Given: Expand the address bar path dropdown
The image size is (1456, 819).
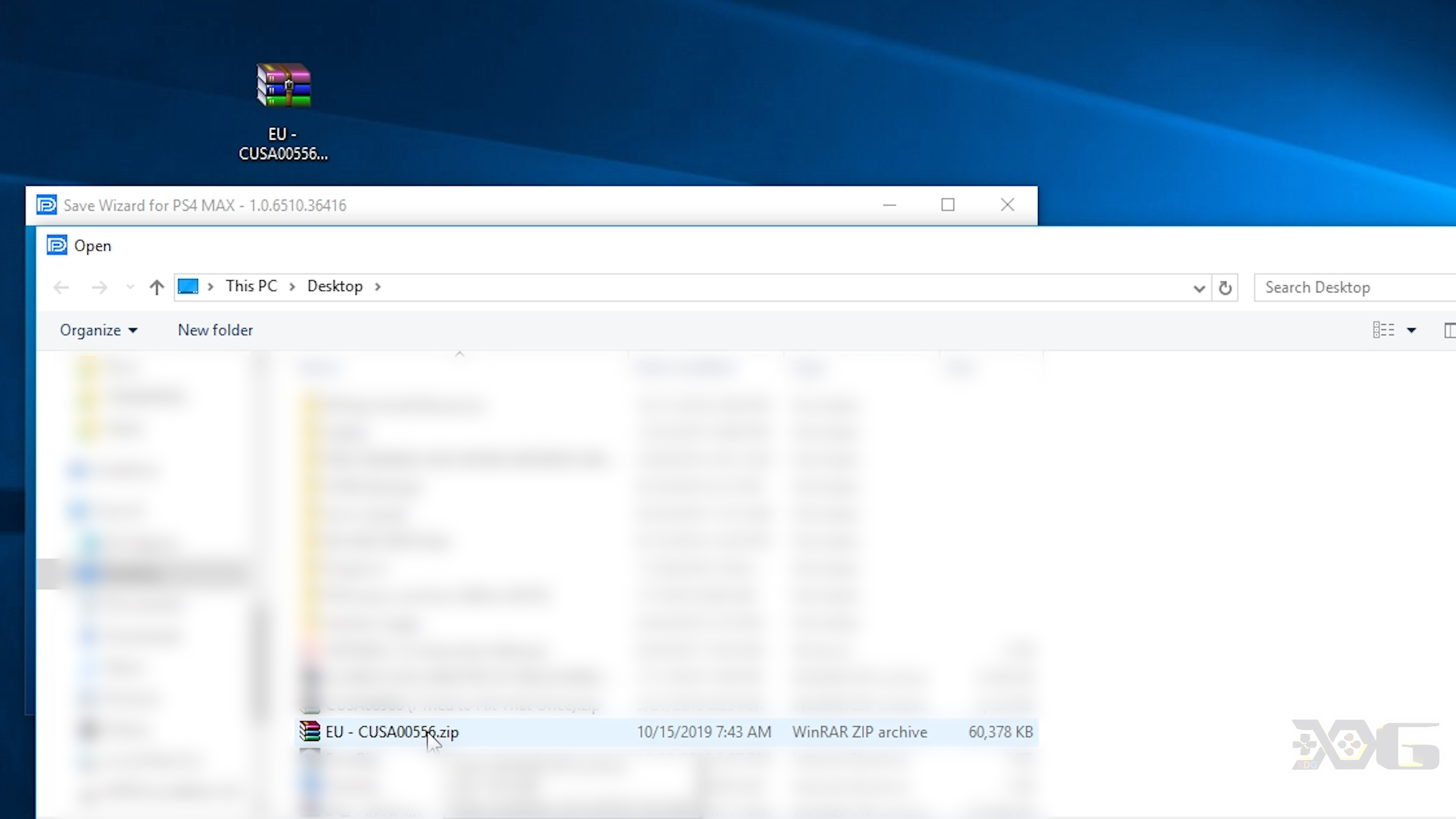Looking at the screenshot, I should pos(1198,287).
